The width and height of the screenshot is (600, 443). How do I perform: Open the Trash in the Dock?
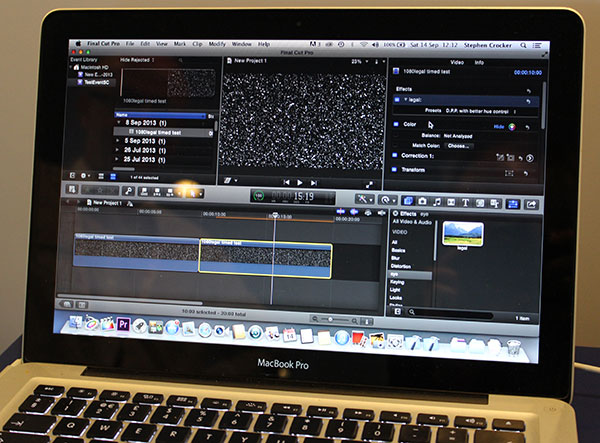pos(513,348)
